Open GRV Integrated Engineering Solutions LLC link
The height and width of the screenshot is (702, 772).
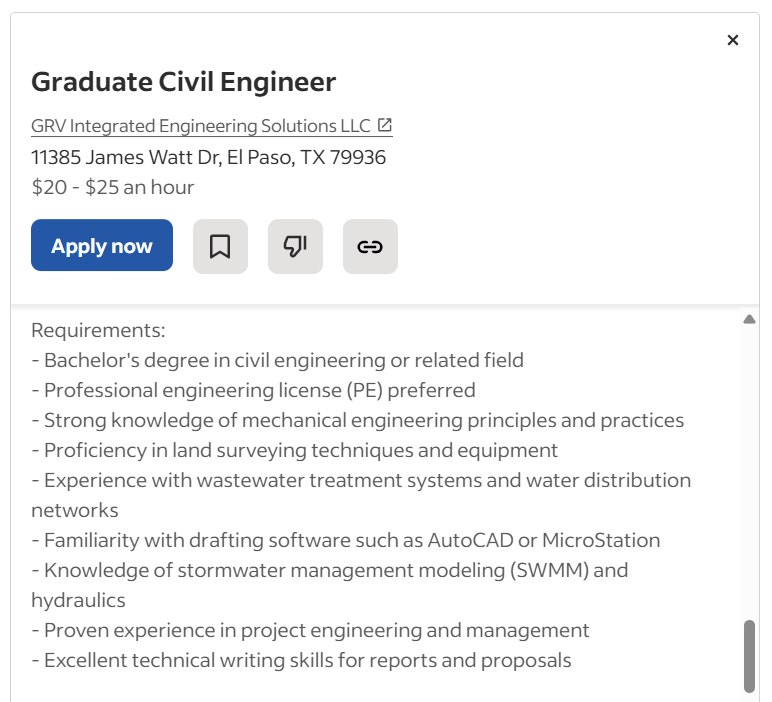(x=200, y=126)
